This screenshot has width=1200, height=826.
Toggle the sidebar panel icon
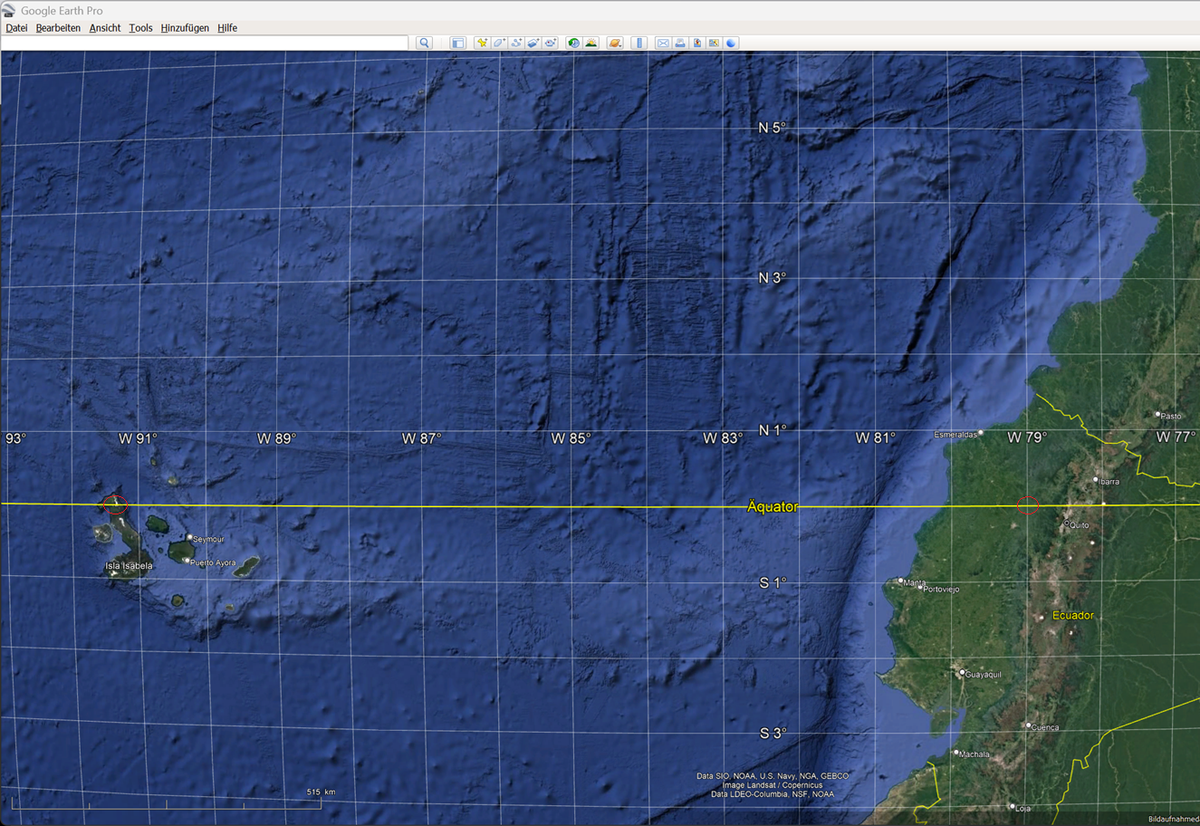point(458,43)
